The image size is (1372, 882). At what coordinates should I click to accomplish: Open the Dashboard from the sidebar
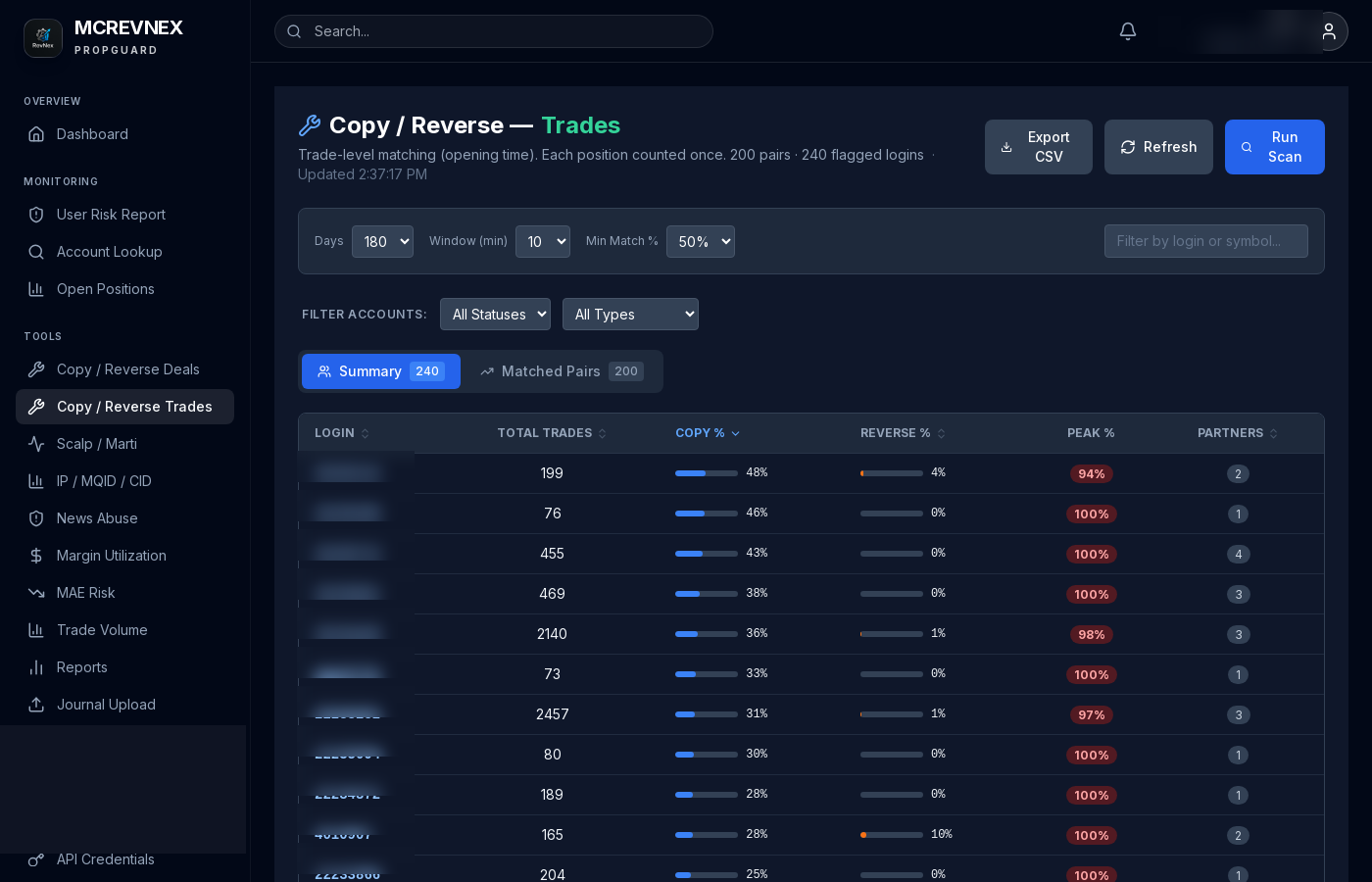(92, 134)
